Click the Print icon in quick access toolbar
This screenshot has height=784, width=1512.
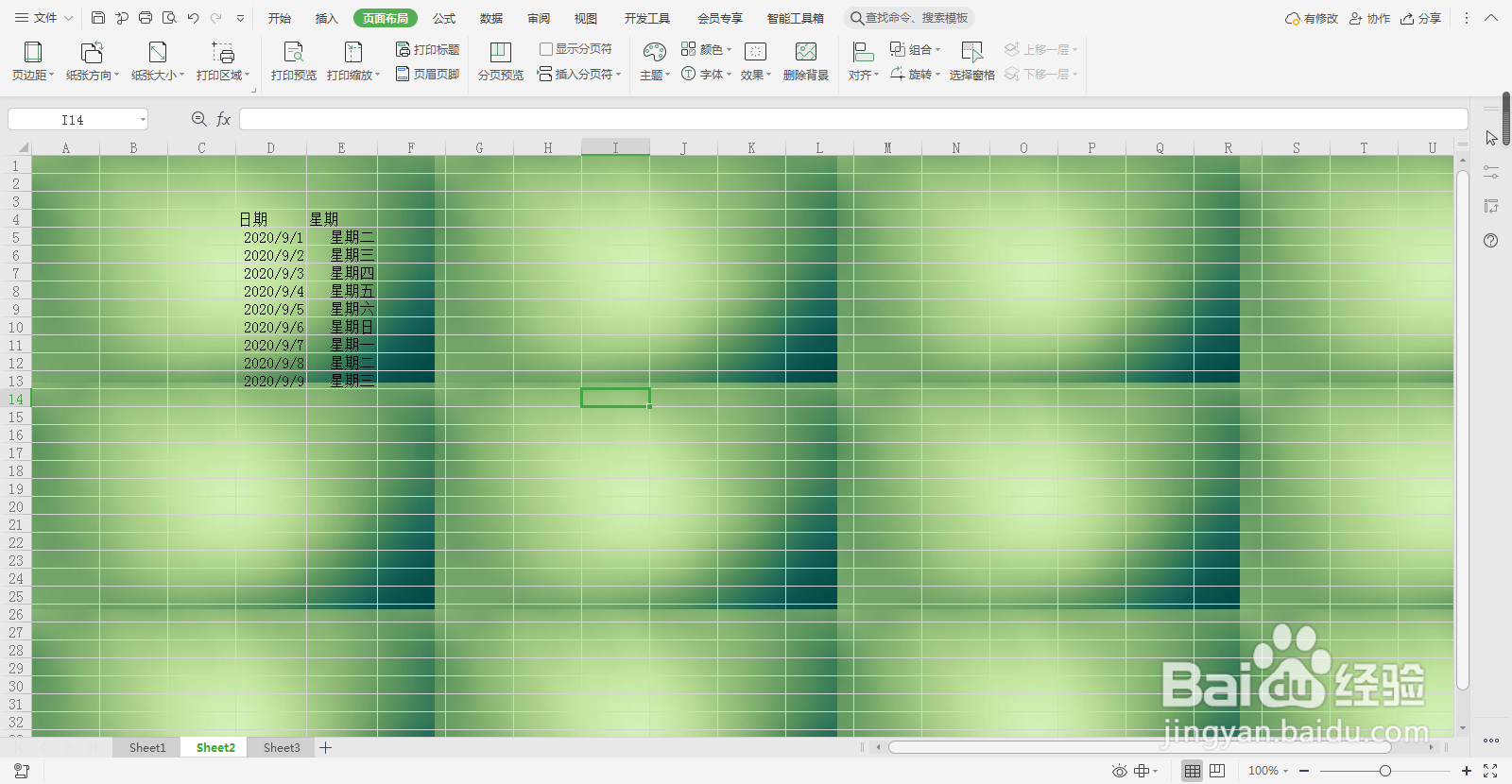click(146, 18)
